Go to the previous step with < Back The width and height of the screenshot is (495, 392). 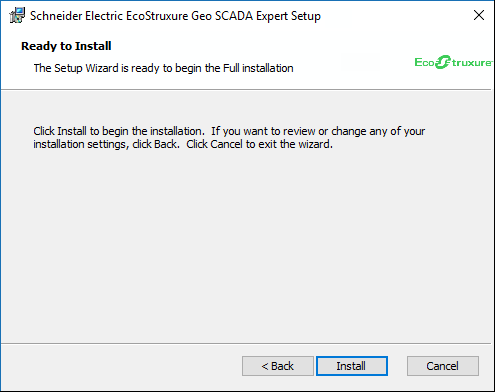[x=278, y=366]
